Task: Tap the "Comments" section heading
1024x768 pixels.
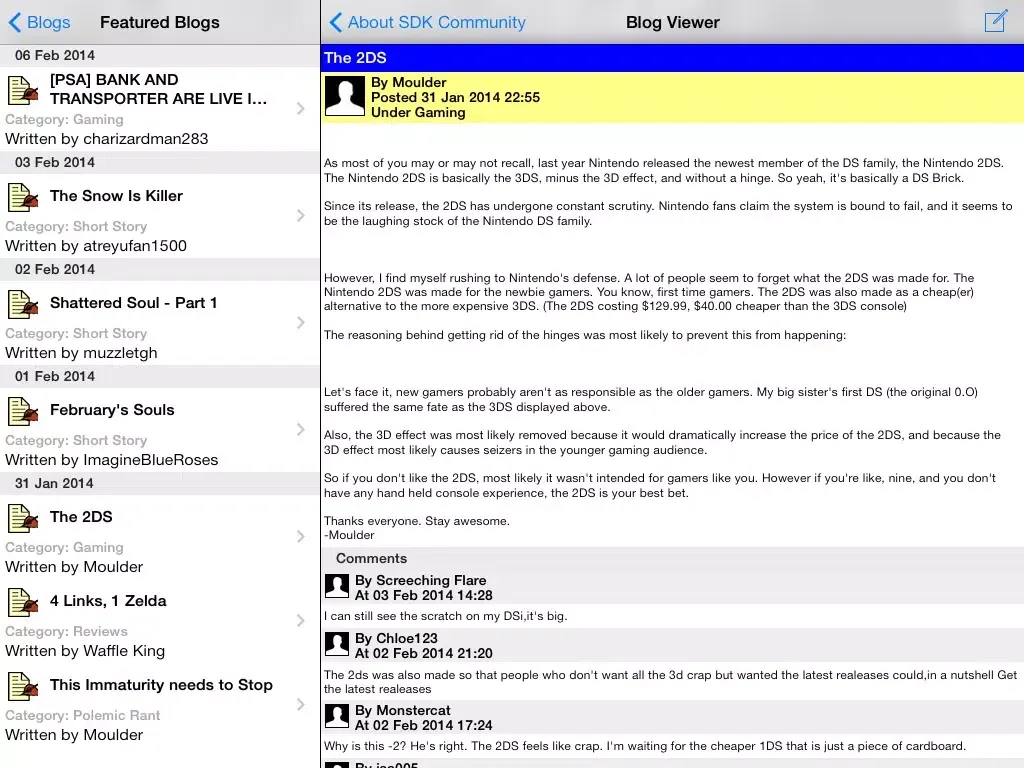Action: point(372,558)
